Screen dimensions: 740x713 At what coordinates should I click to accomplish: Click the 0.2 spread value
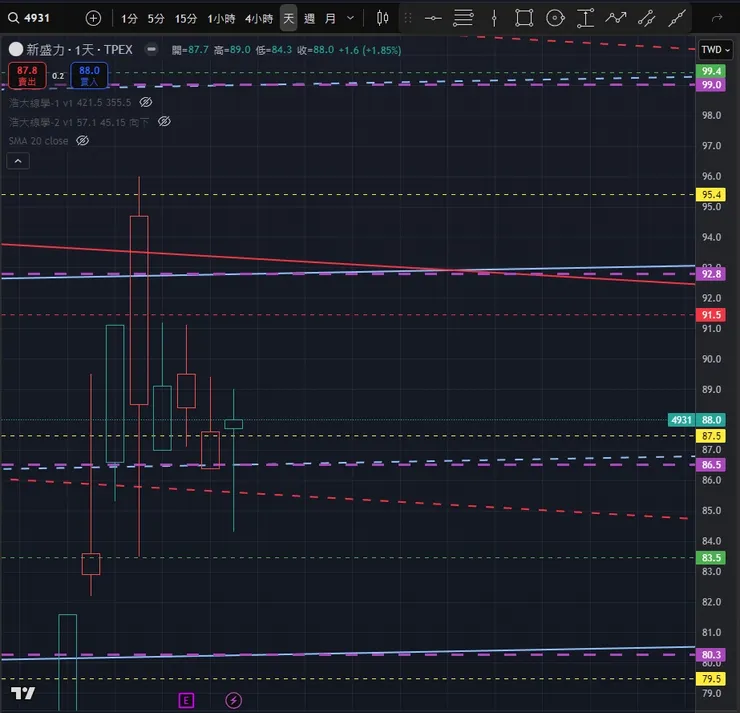[58, 76]
